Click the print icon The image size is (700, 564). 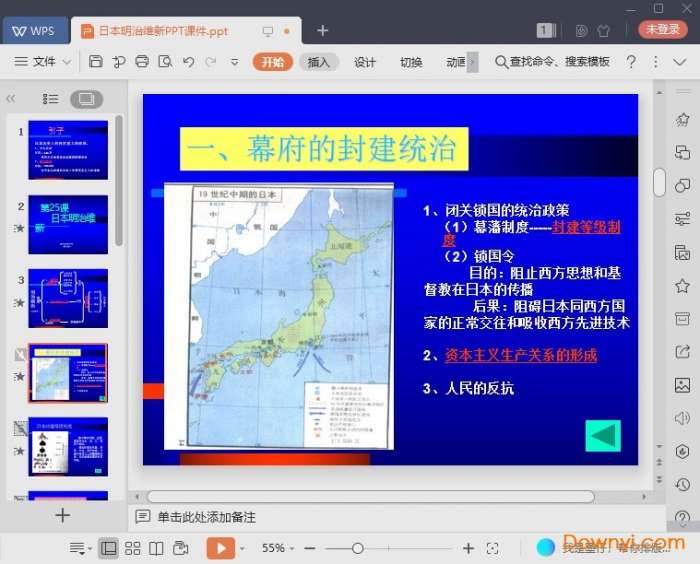142,62
